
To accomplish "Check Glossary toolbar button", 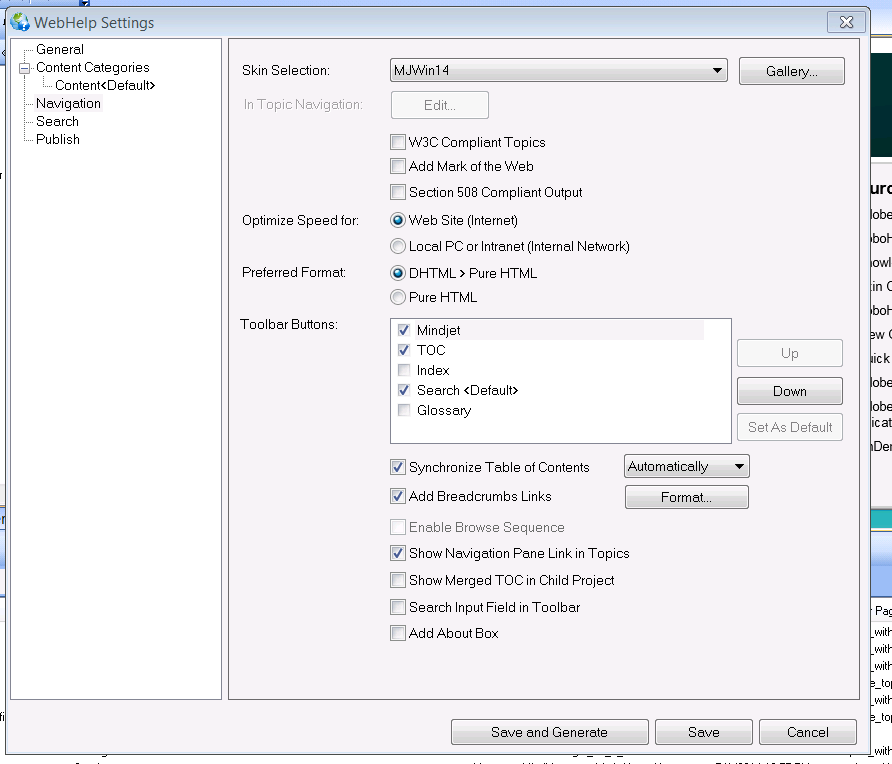I will coord(404,410).
